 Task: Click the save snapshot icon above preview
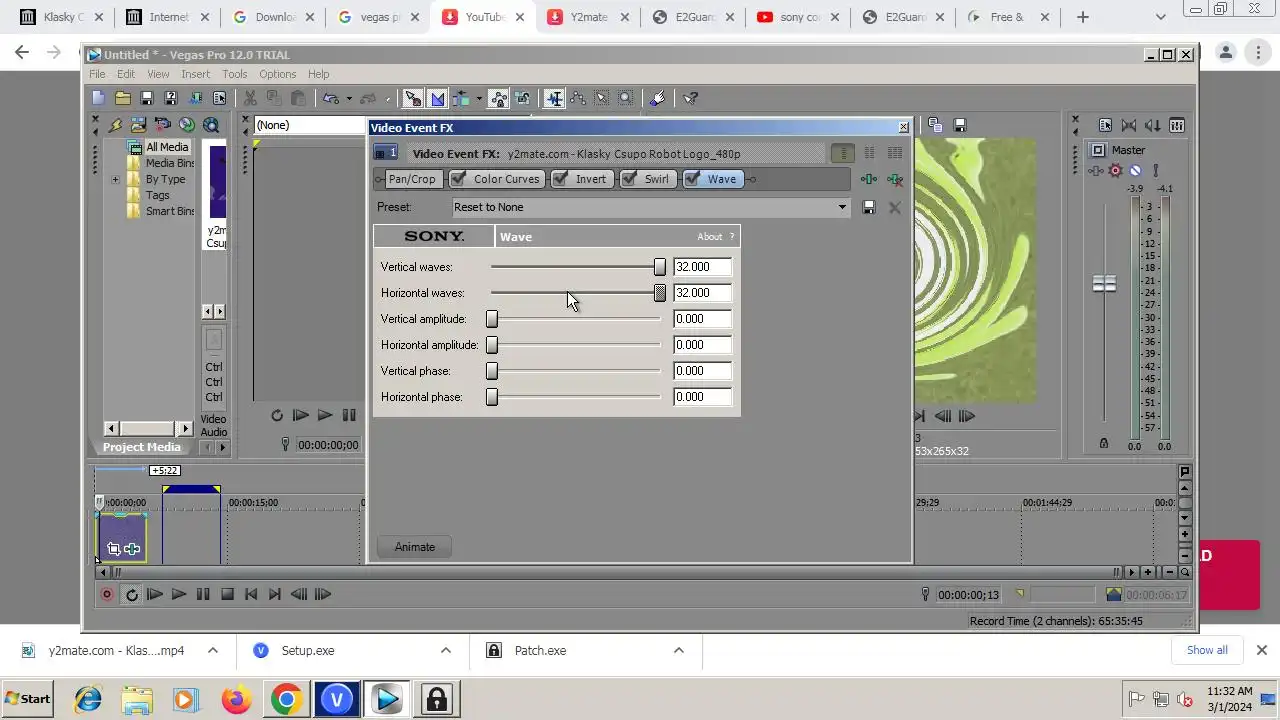959,125
